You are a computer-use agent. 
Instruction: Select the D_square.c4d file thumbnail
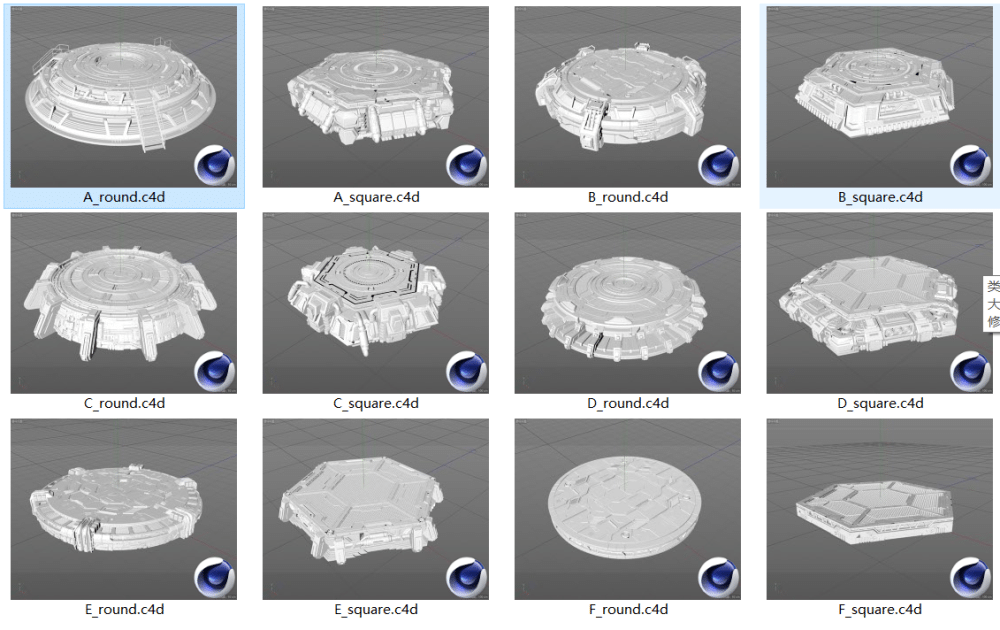tap(879, 303)
